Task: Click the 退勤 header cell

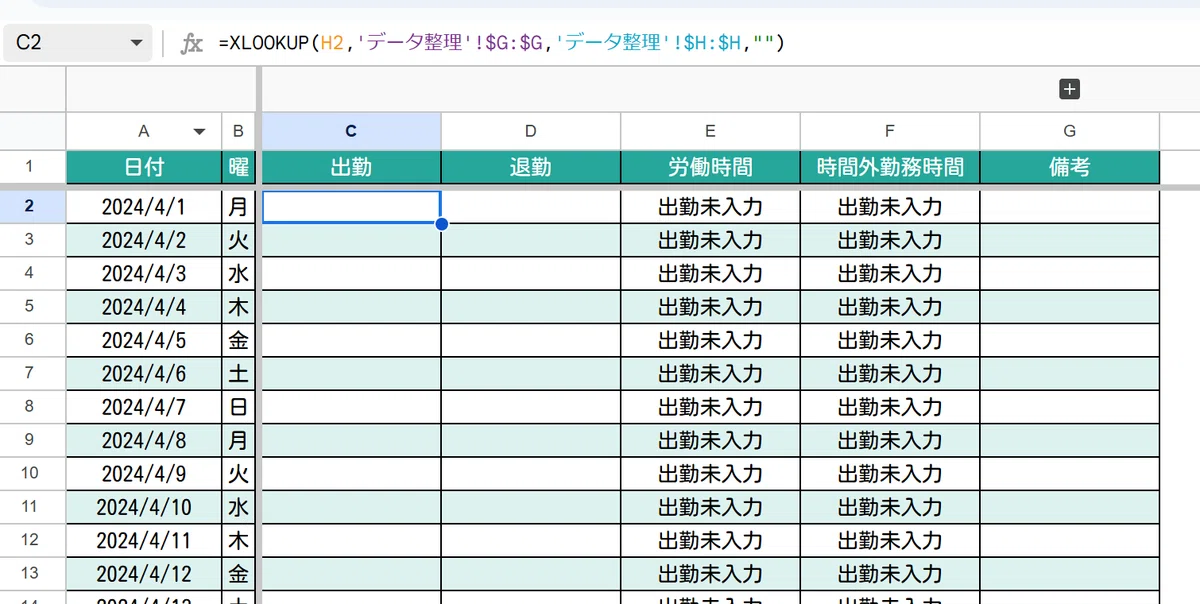Action: point(531,167)
